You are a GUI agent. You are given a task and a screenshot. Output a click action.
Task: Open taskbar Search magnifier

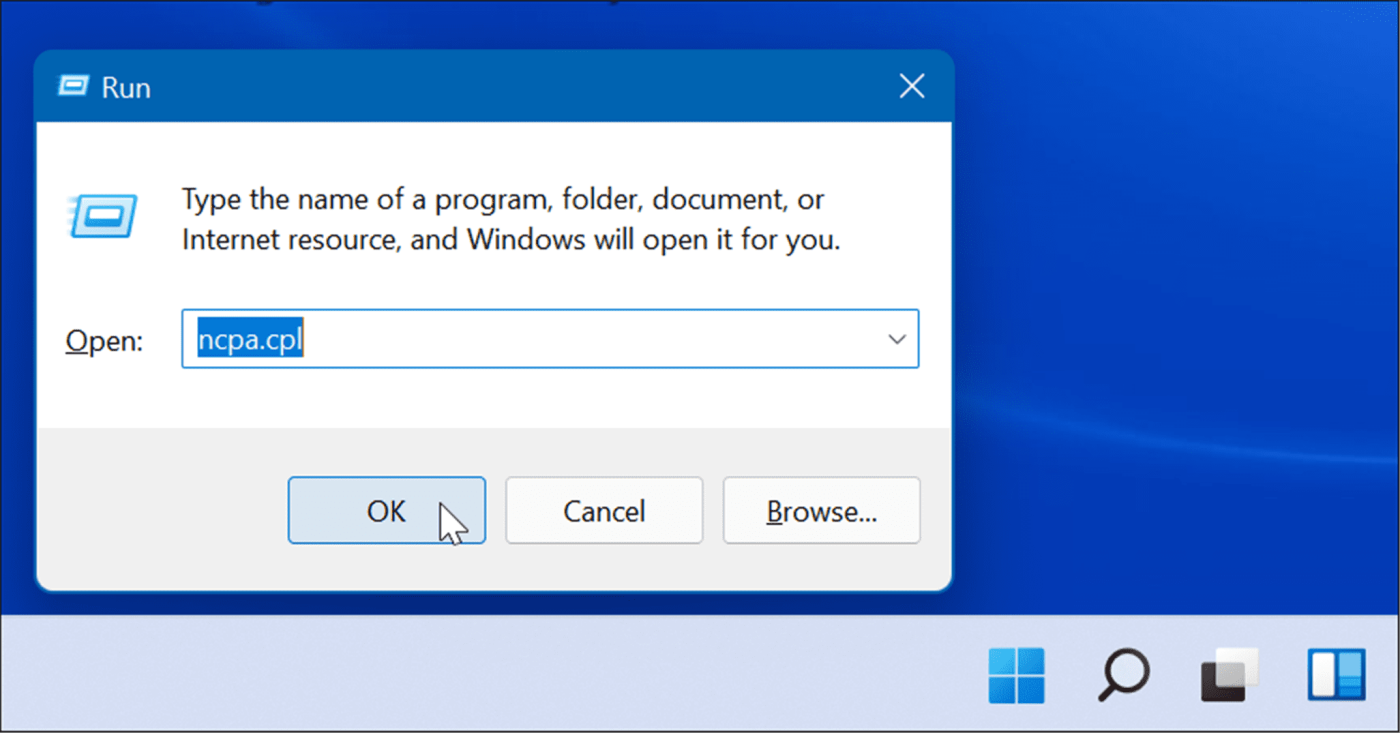(x=1123, y=676)
